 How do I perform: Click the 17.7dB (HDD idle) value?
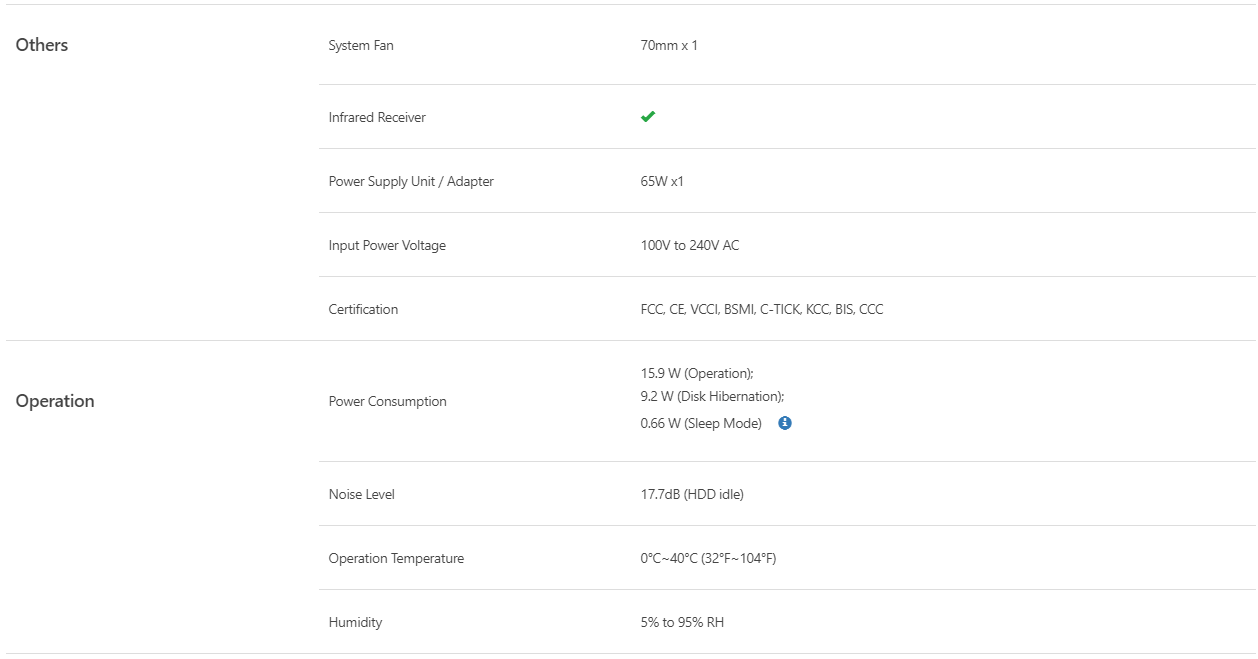[692, 494]
